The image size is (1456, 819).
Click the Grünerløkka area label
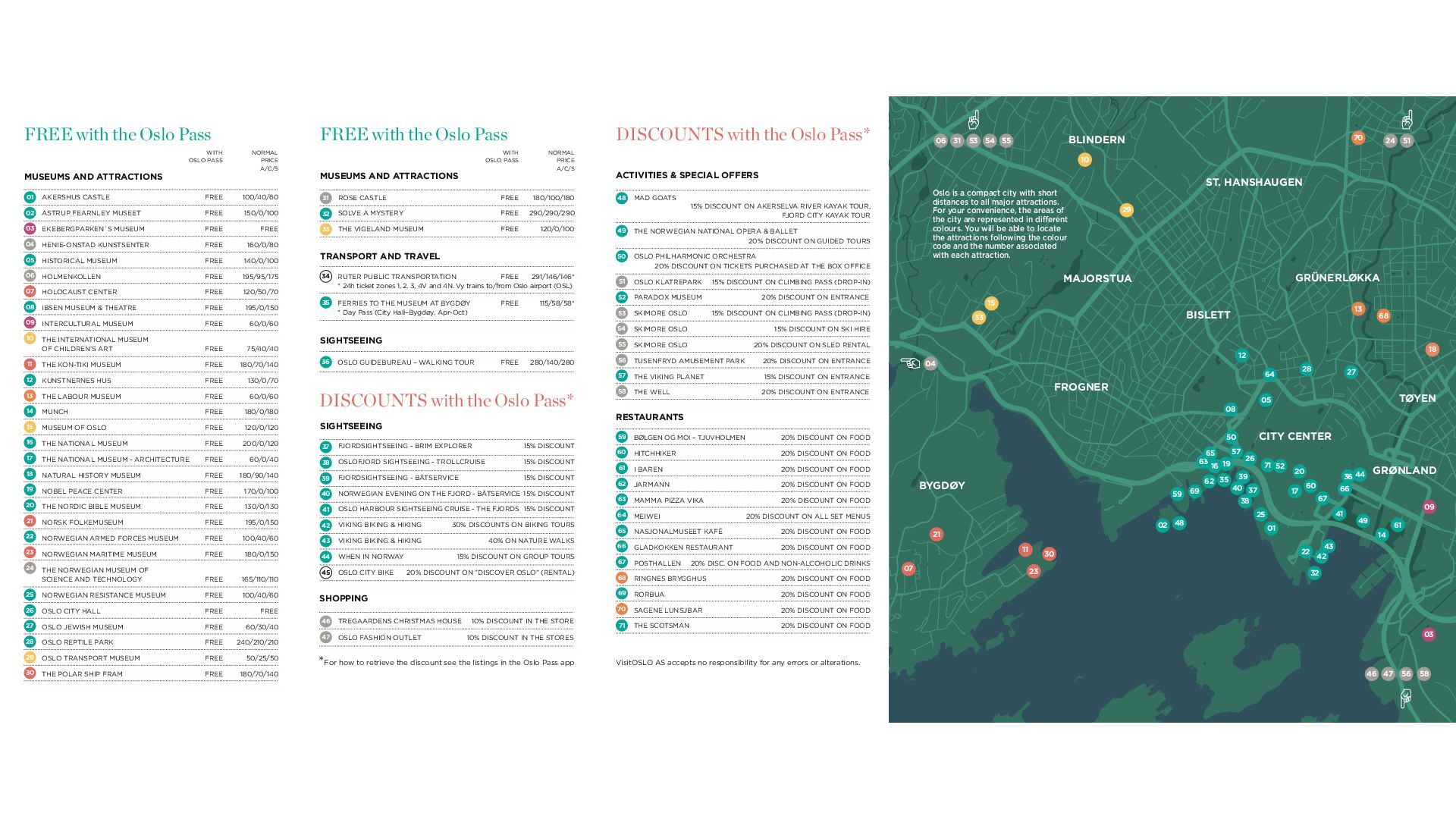pyautogui.click(x=1337, y=278)
